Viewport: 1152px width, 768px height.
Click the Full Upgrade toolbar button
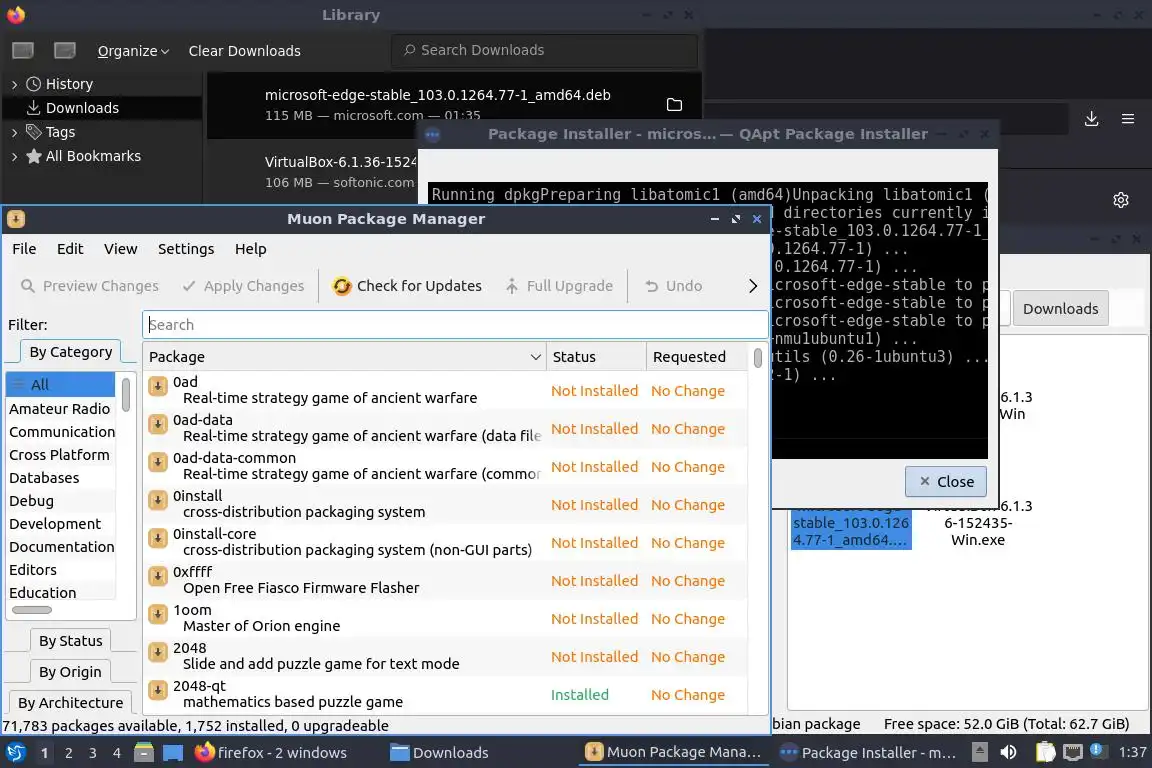pos(559,286)
